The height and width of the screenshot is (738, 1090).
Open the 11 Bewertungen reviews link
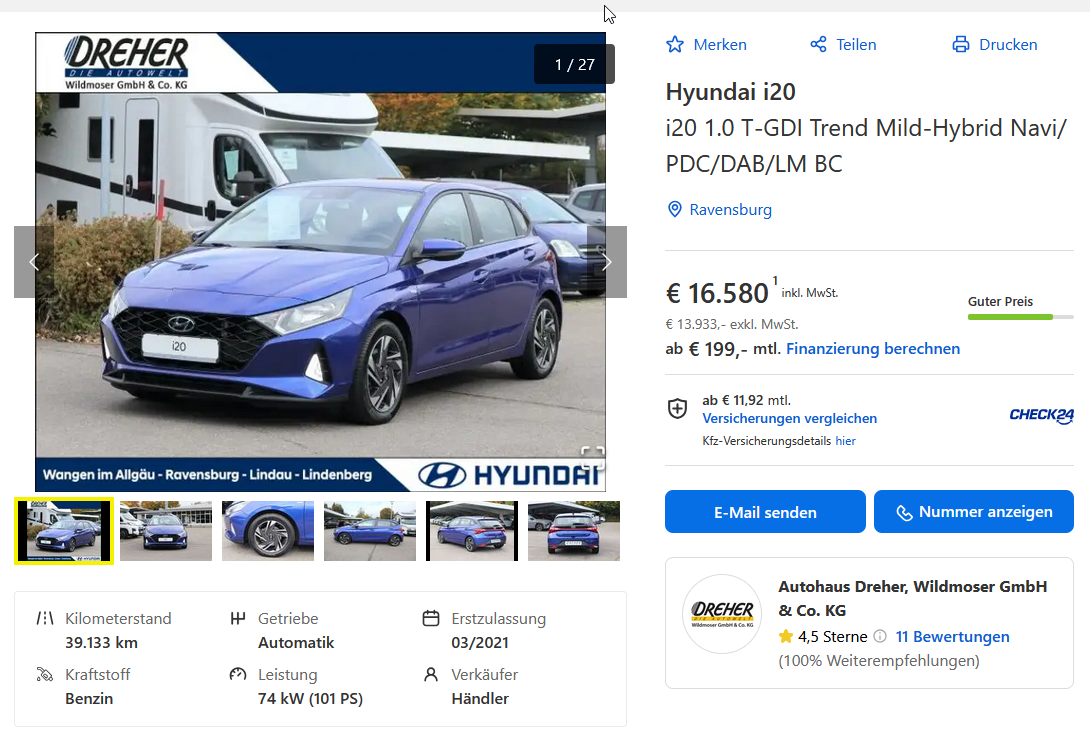(x=952, y=637)
